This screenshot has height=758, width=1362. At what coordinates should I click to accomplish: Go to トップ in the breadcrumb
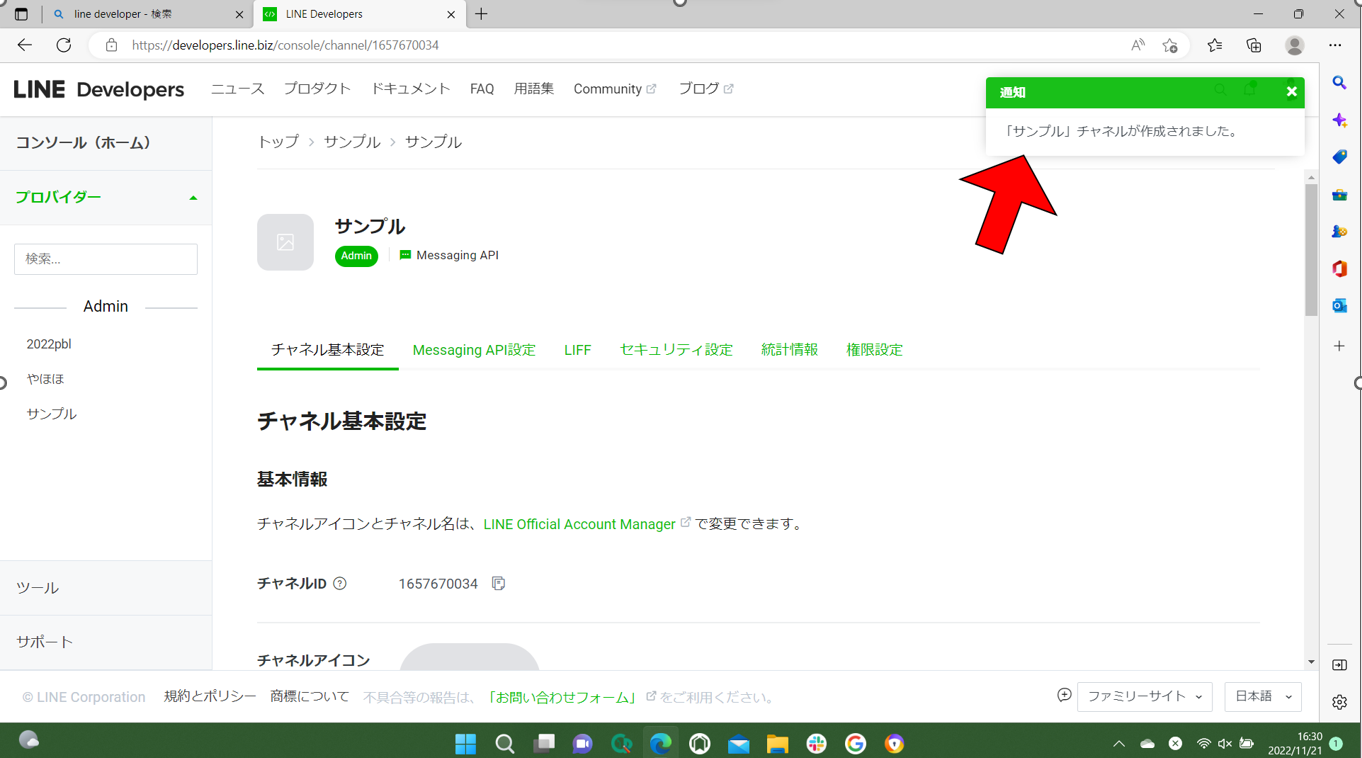[x=278, y=142]
